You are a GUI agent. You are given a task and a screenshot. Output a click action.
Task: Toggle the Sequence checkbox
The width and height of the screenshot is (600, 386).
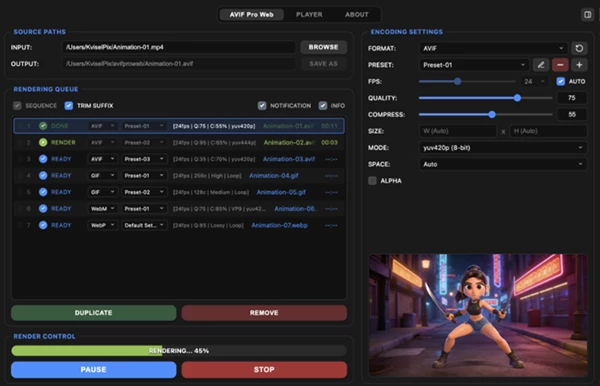[17, 106]
